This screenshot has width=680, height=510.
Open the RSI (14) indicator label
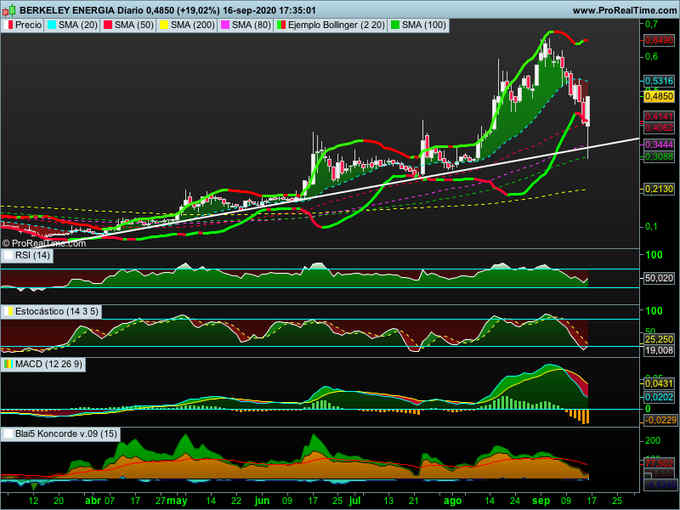click(33, 255)
